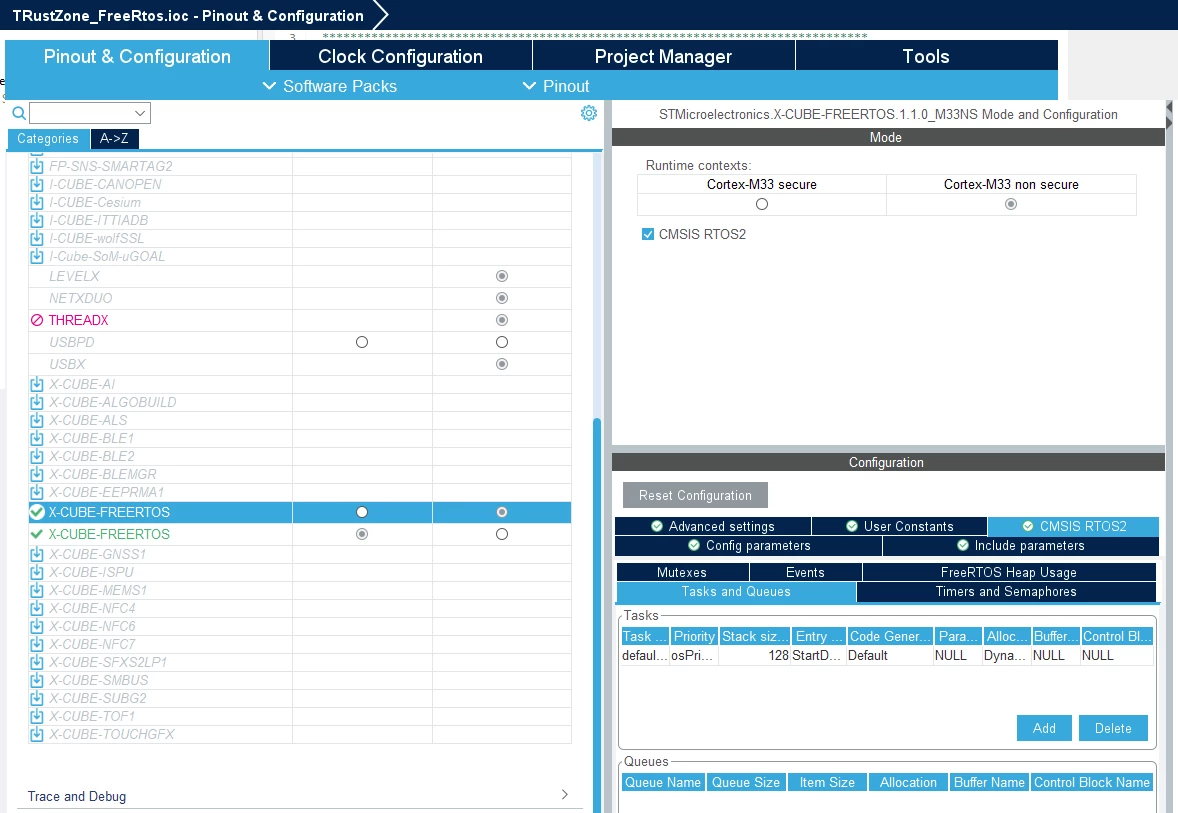Click download icon next to I-CUBE-CANOPEN
This screenshot has width=1178, height=813.
[x=37, y=184]
